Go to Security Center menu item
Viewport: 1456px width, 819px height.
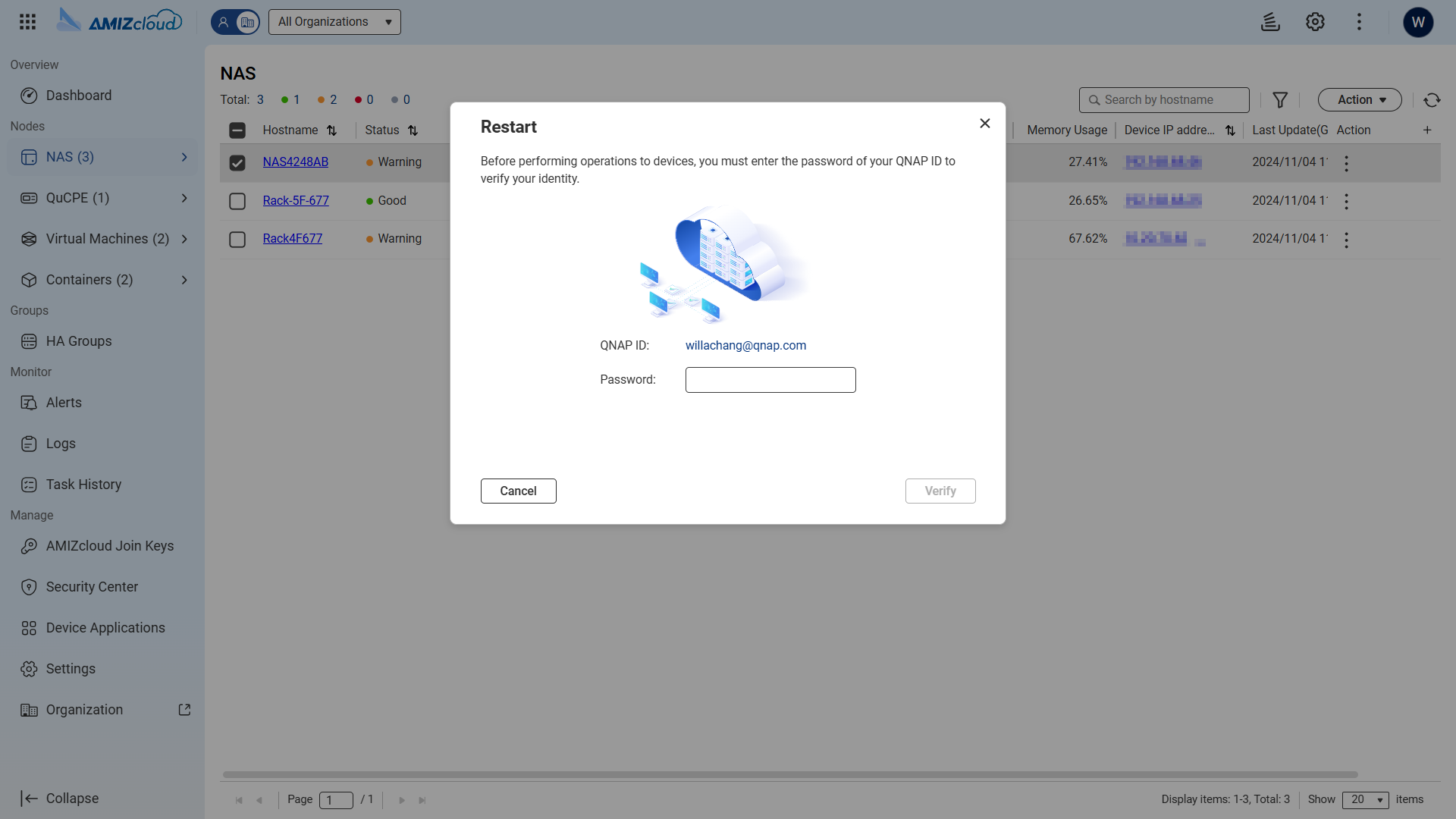tap(92, 587)
